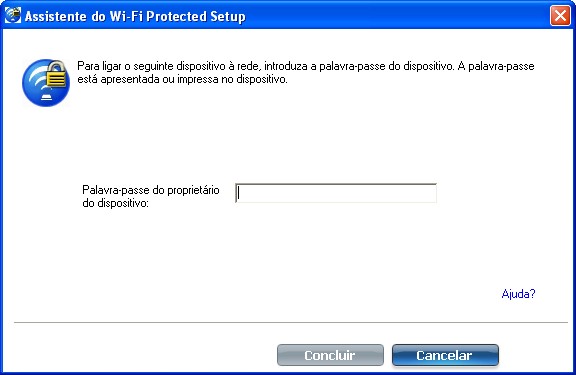Click the 'do dispositivo:' label line
576x375 pixels.
click(115, 203)
